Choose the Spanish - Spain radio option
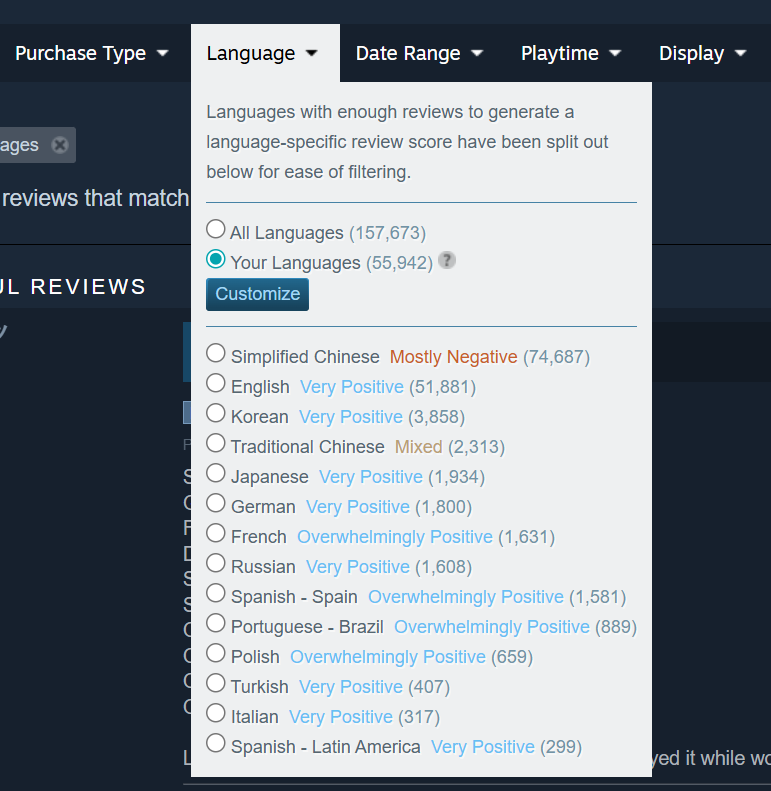Image resolution: width=771 pixels, height=791 pixels. click(x=215, y=593)
